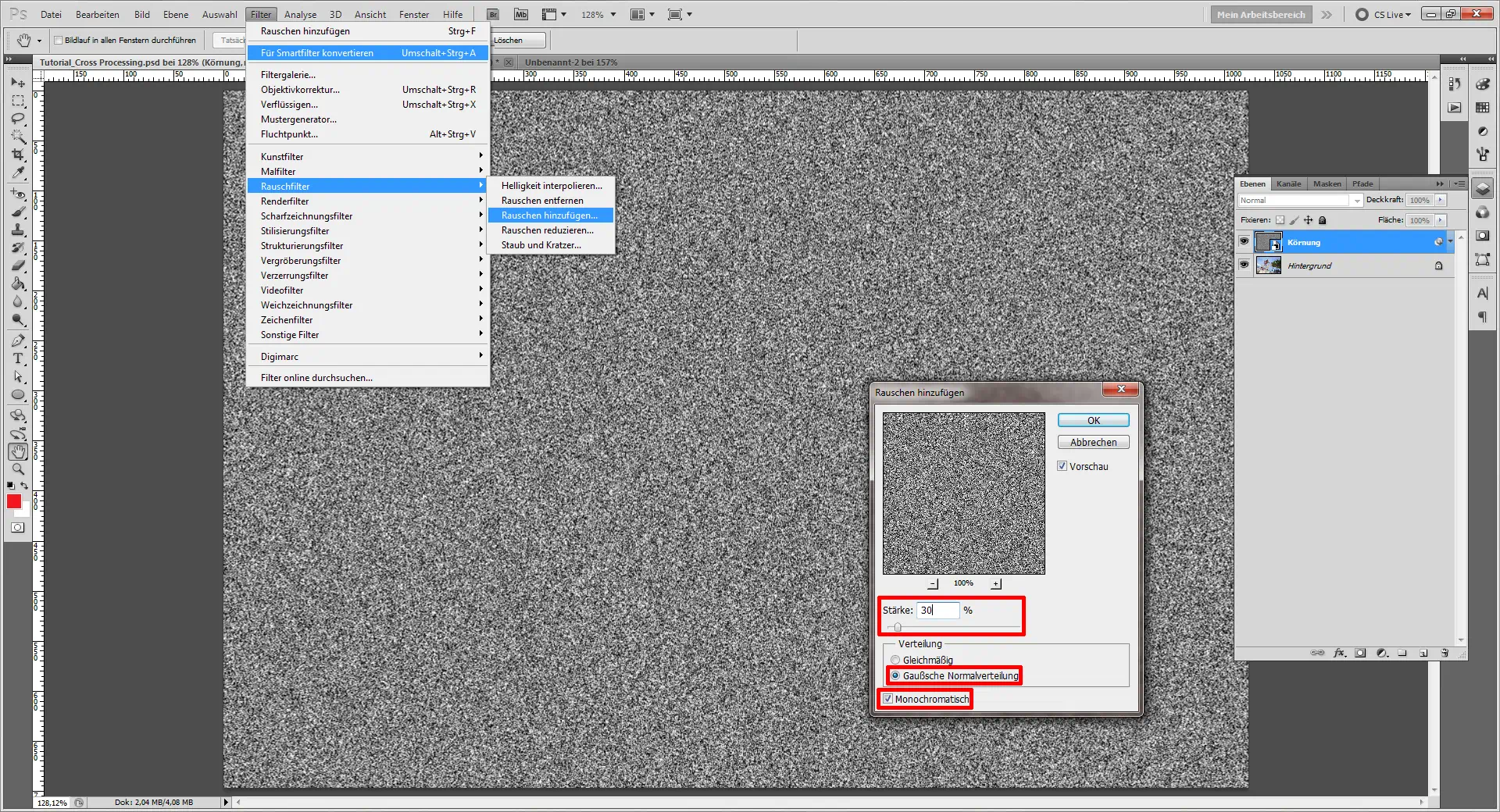
Task: Click Abbrechen to cancel the dialog
Action: (x=1093, y=443)
